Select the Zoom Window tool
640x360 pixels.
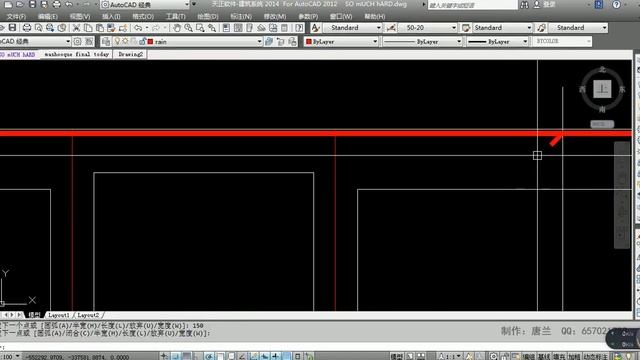point(200,28)
